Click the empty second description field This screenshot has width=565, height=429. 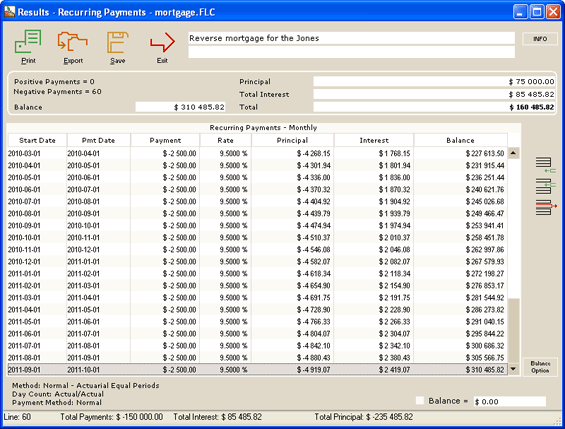351,52
